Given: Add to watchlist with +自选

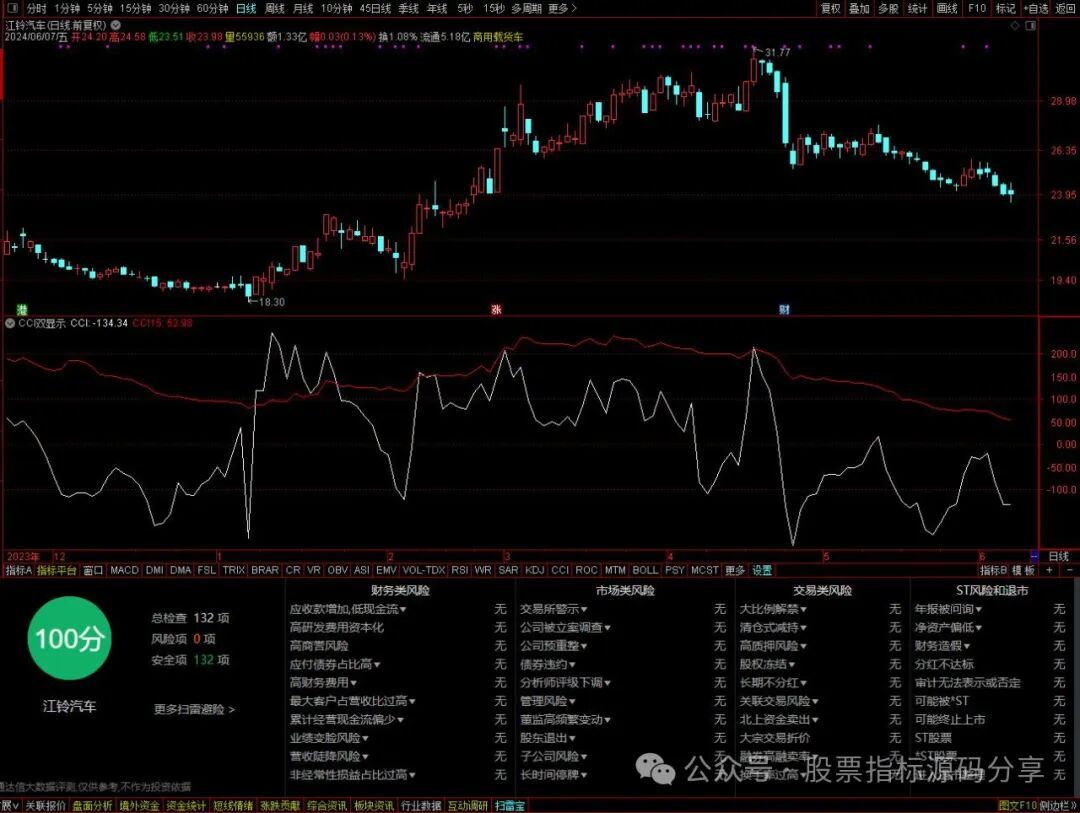Looking at the screenshot, I should (1035, 8).
